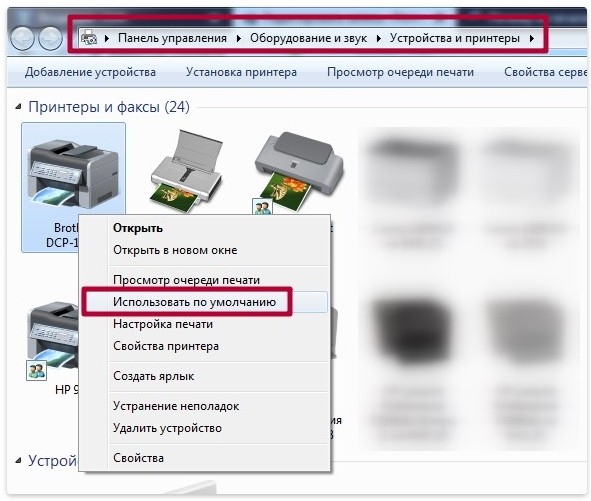Click the Back navigation arrow button
The image size is (591, 501).
(22, 39)
